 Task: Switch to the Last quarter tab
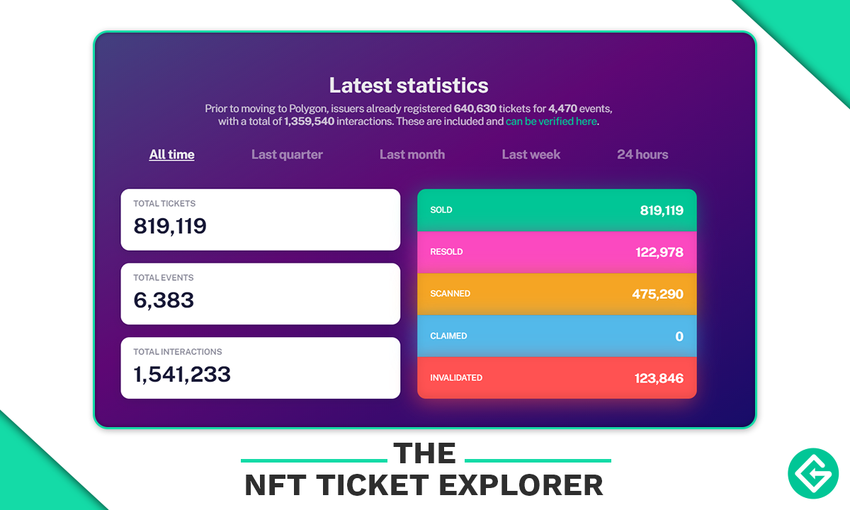tap(287, 155)
